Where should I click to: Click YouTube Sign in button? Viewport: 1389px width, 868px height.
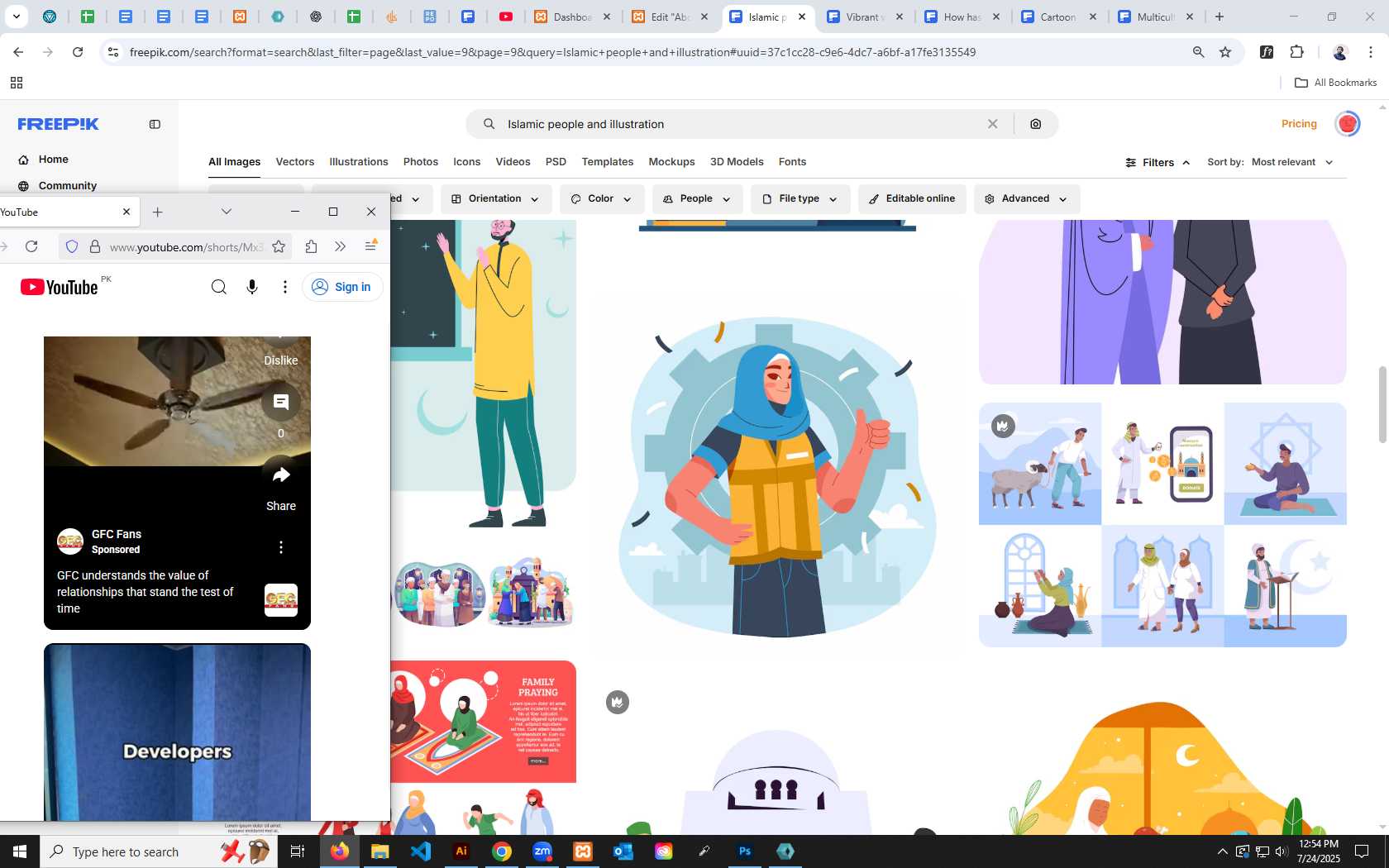click(x=342, y=287)
